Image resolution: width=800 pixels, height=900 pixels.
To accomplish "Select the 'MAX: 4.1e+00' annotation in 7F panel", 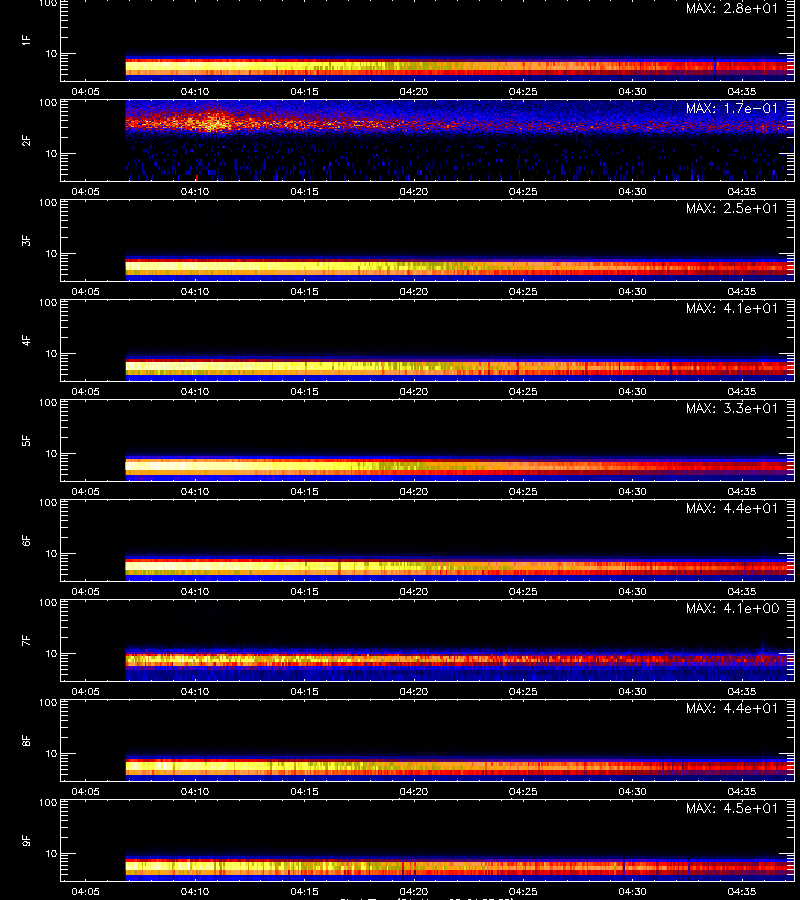I will [732, 608].
